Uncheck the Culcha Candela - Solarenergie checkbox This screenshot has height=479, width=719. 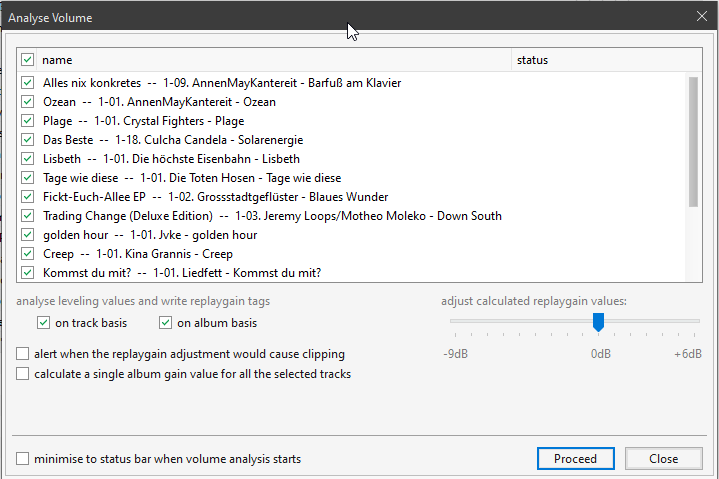tap(28, 139)
